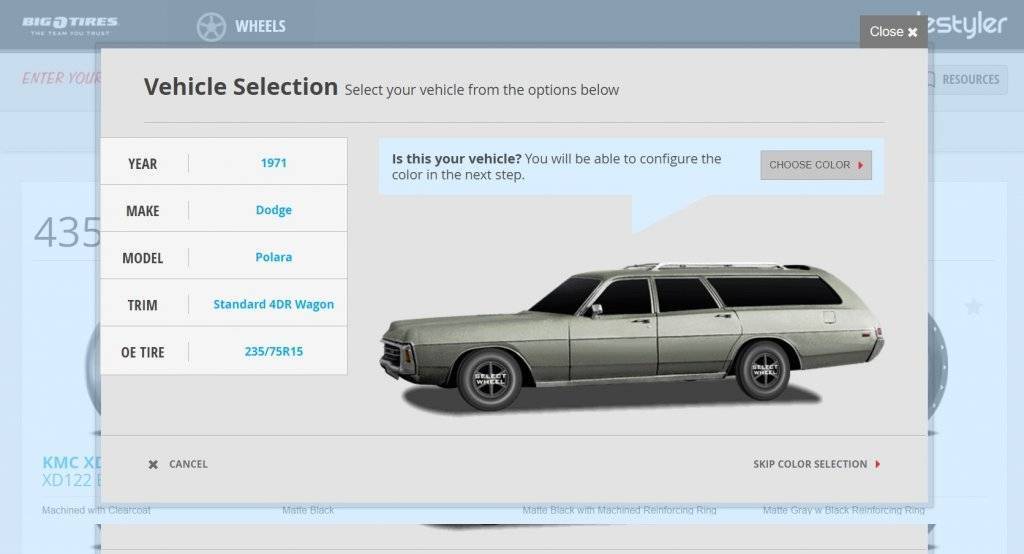This screenshot has height=554, width=1024.
Task: Change the OE tire size 235/75R15
Action: click(x=273, y=351)
